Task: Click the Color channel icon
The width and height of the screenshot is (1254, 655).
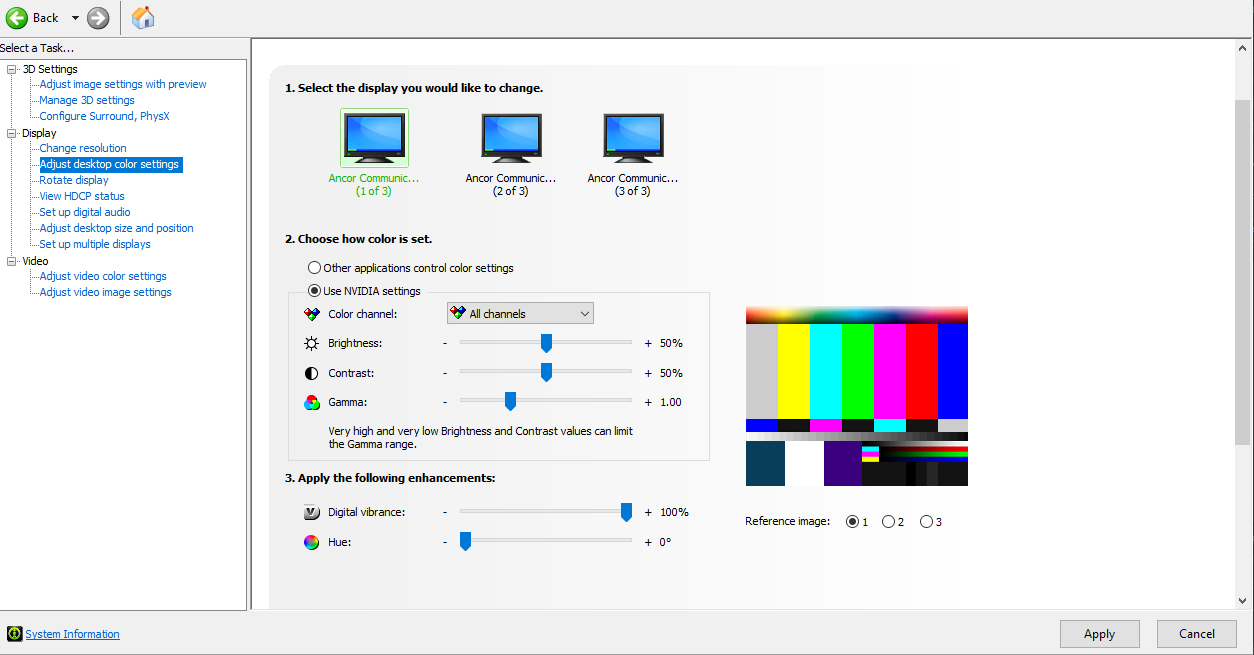Action: click(311, 314)
